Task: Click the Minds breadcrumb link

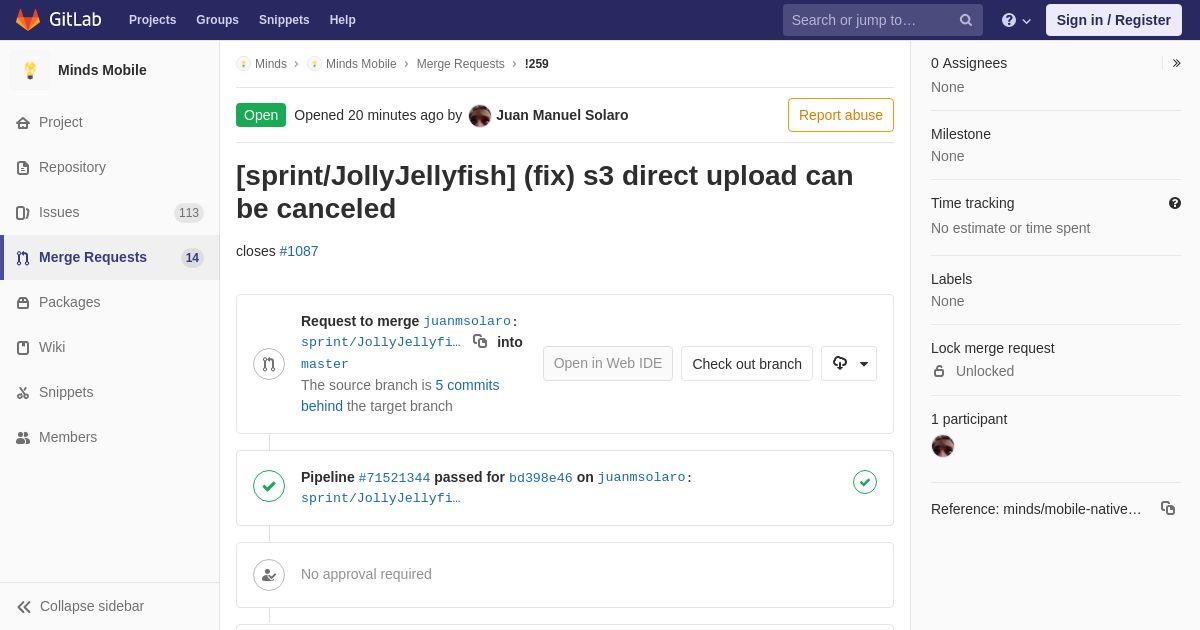Action: pyautogui.click(x=271, y=64)
